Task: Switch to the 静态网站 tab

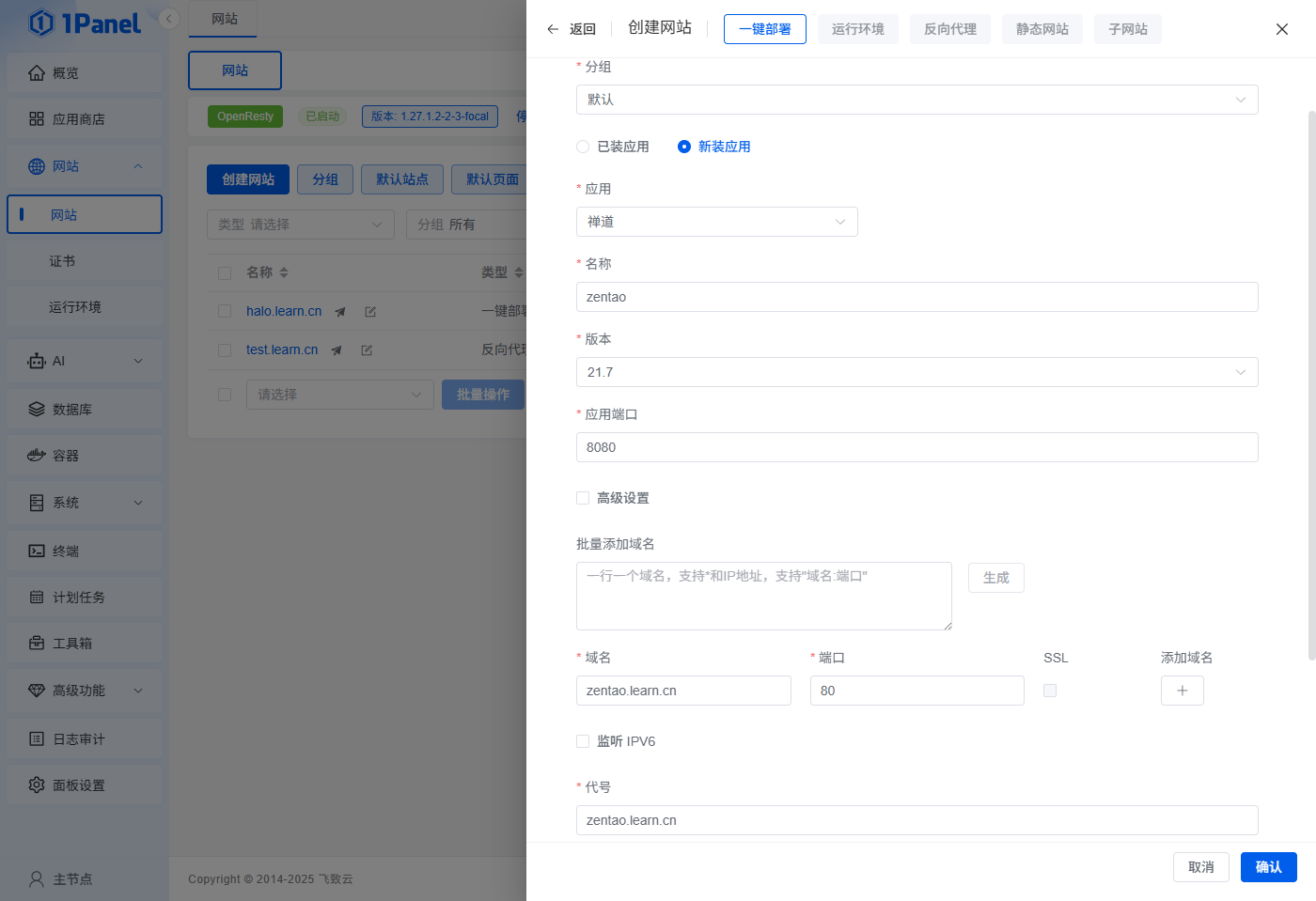Action: [x=1042, y=29]
